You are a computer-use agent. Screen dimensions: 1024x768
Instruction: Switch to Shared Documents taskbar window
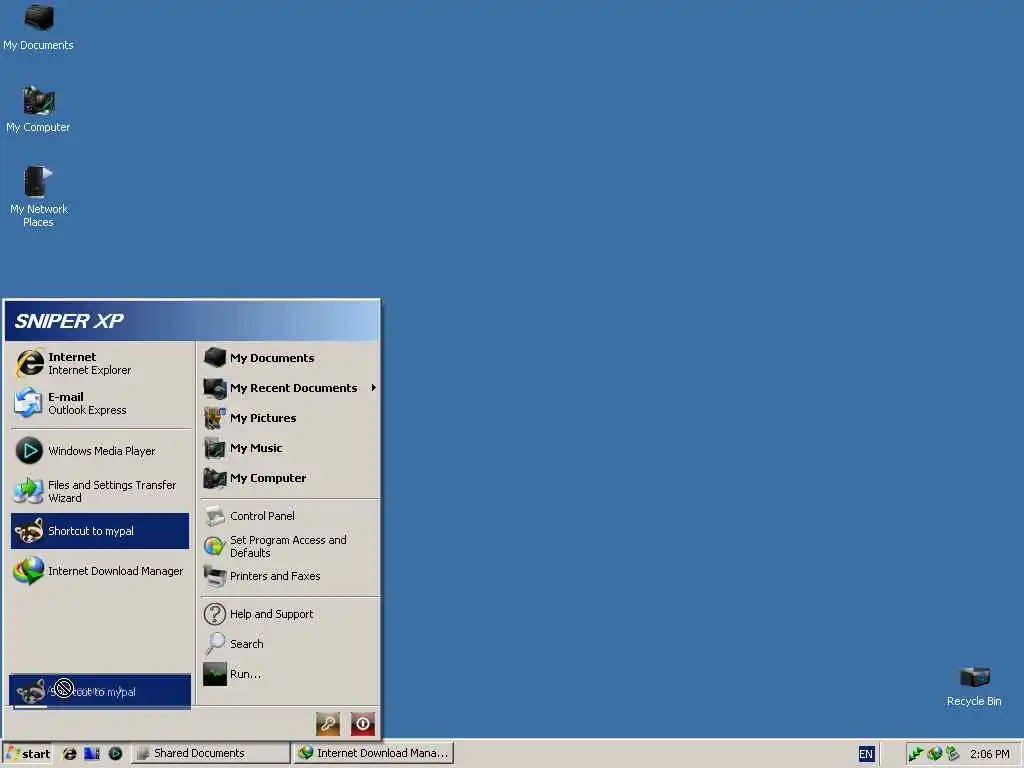click(211, 754)
